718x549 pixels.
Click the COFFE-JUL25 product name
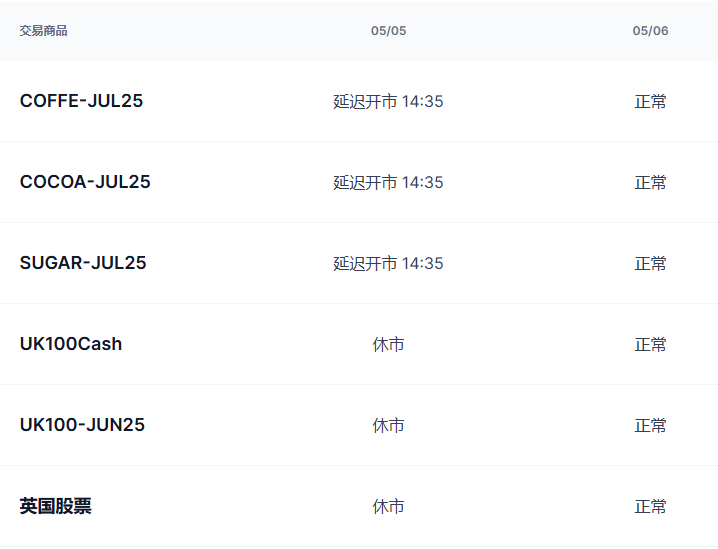click(x=81, y=101)
